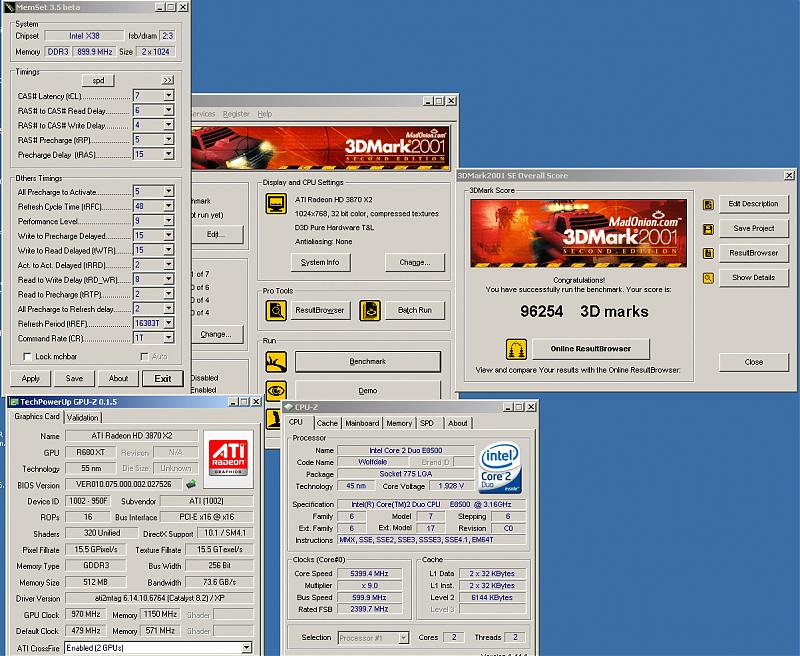The height and width of the screenshot is (656, 800).
Task: Click the 96254 score text
Action: click(x=541, y=311)
